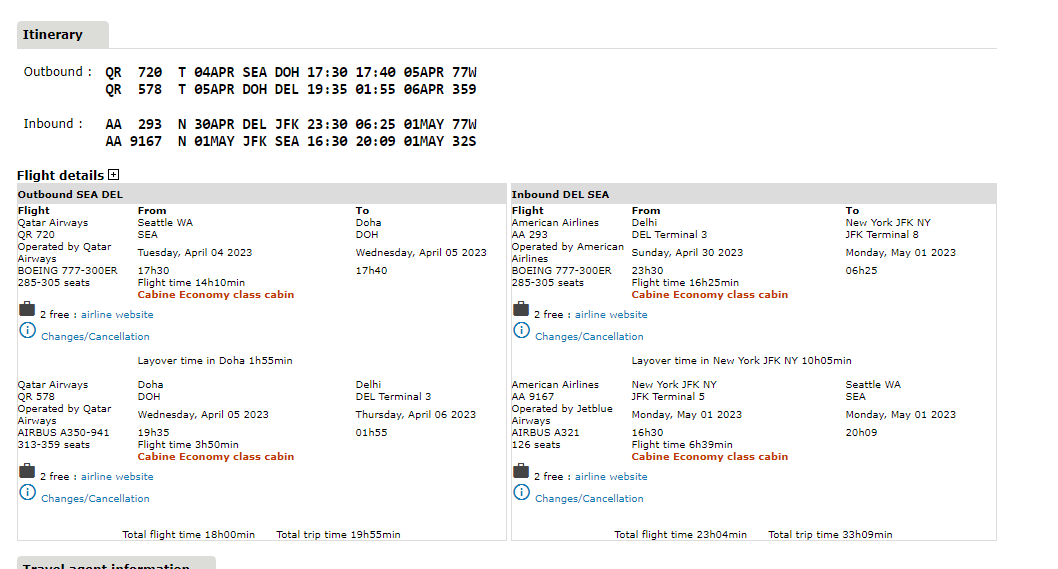Viewport: 1058px width, 569px height.
Task: Click the baggage icon for flight QR 720
Action: point(27,310)
